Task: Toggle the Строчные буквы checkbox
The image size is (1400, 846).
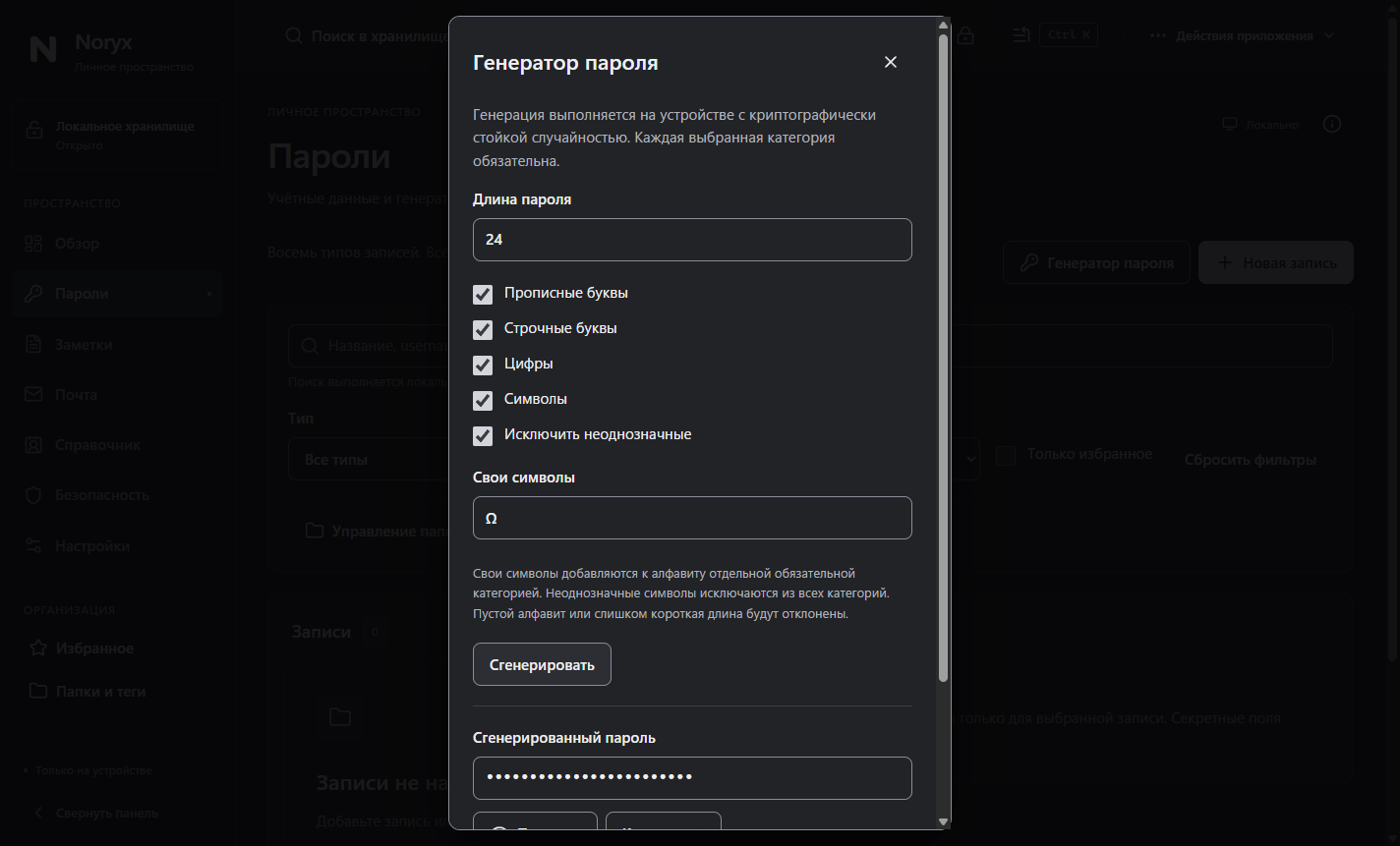Action: pos(483,329)
